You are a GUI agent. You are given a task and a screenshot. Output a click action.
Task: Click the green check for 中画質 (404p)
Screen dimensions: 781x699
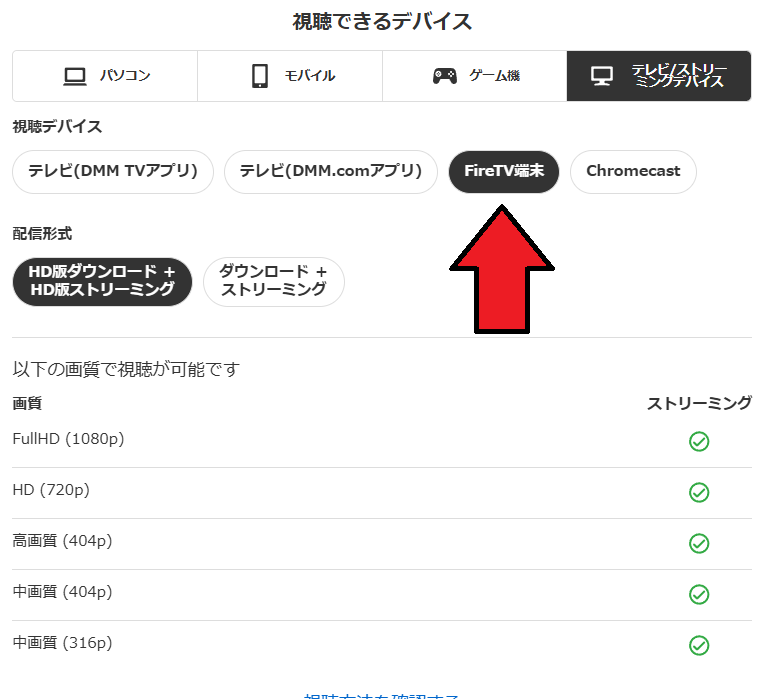[699, 594]
